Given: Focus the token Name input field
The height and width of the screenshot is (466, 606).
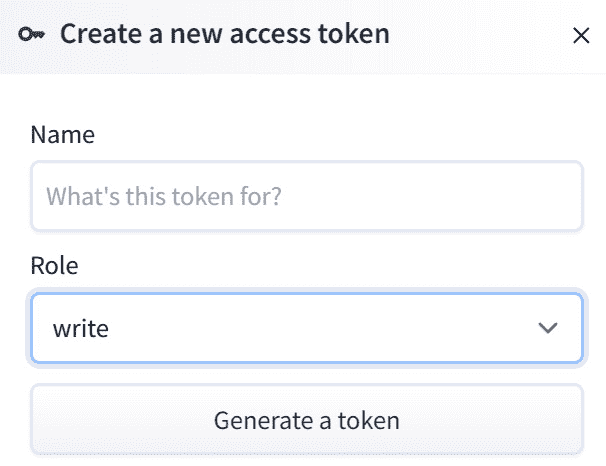Looking at the screenshot, I should point(306,195).
